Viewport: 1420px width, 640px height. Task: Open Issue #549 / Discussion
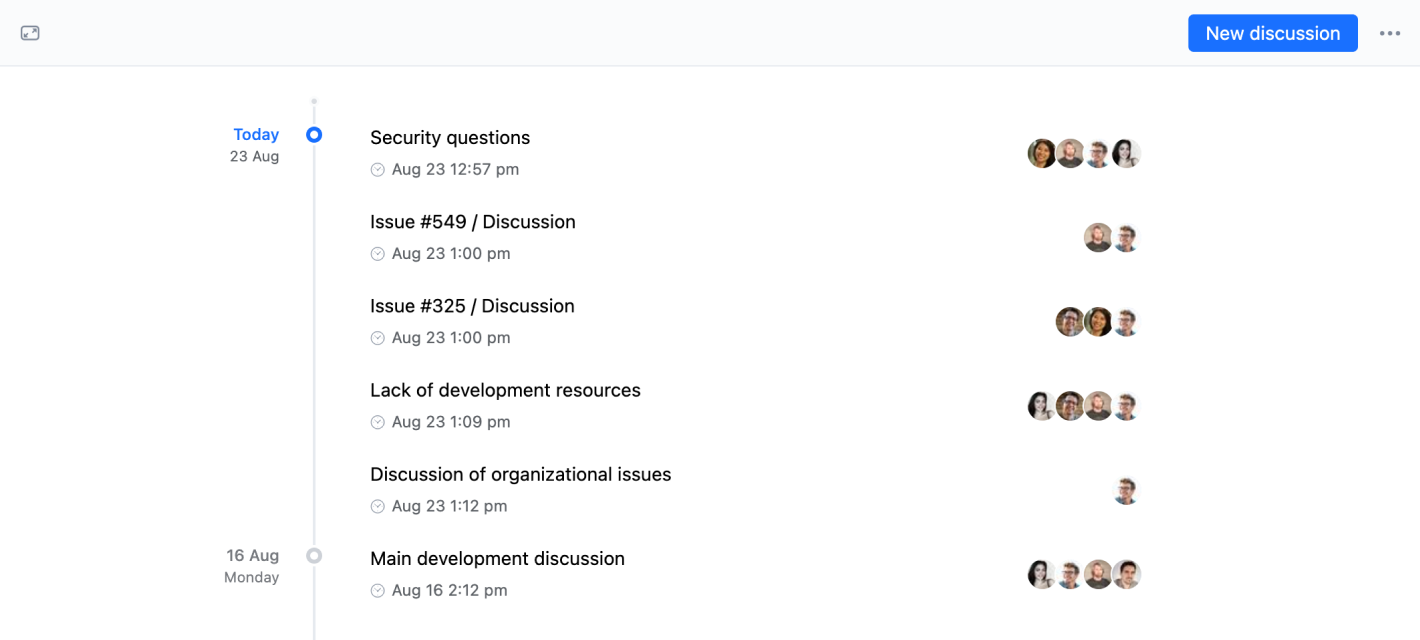coord(473,222)
